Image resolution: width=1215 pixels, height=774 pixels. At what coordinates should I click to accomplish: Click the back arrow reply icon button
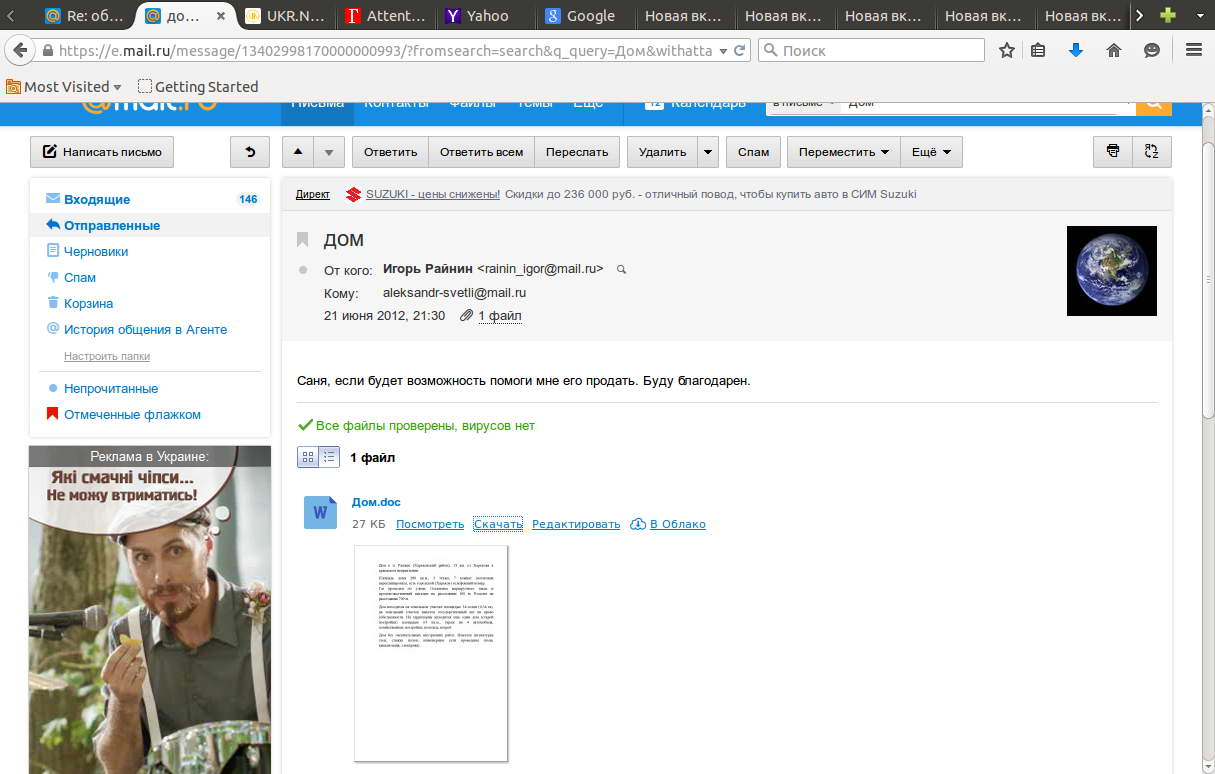250,152
